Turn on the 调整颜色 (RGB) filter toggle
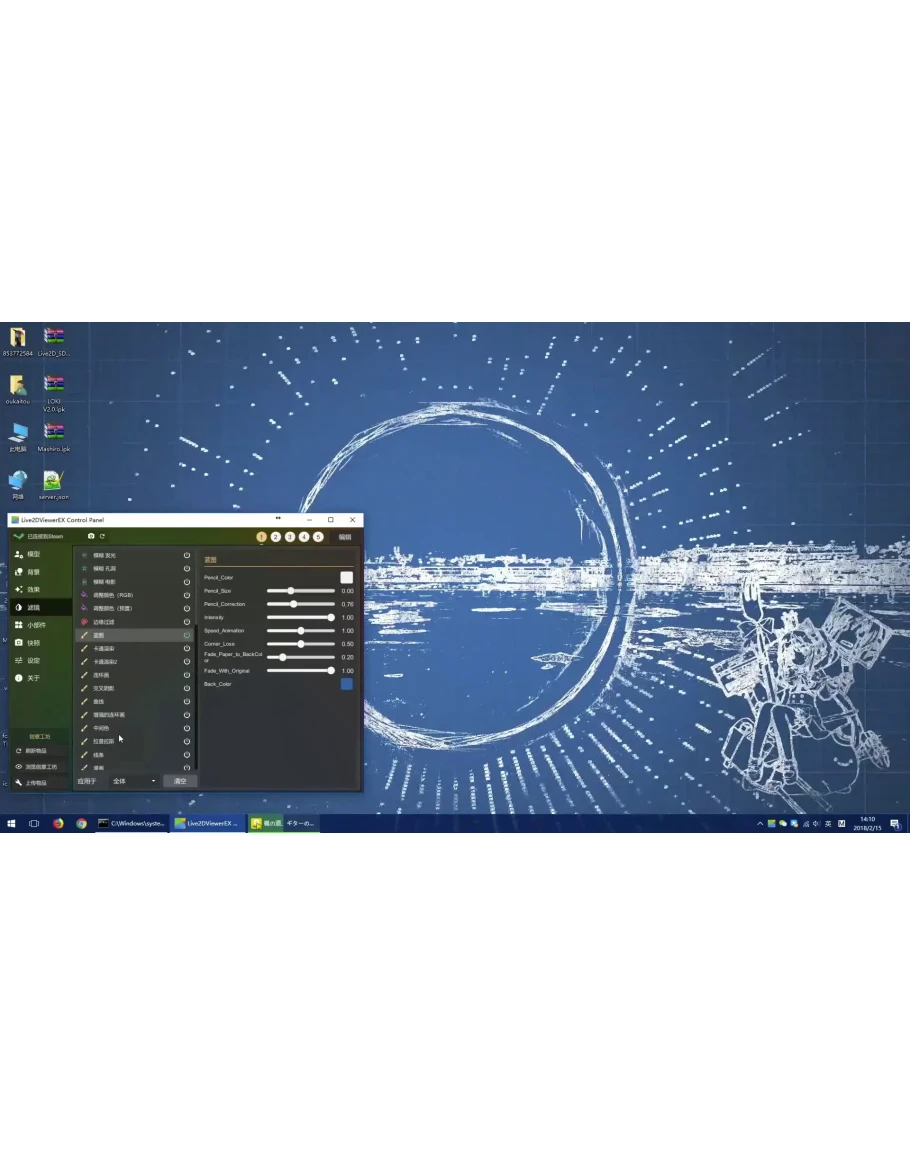 (x=187, y=595)
